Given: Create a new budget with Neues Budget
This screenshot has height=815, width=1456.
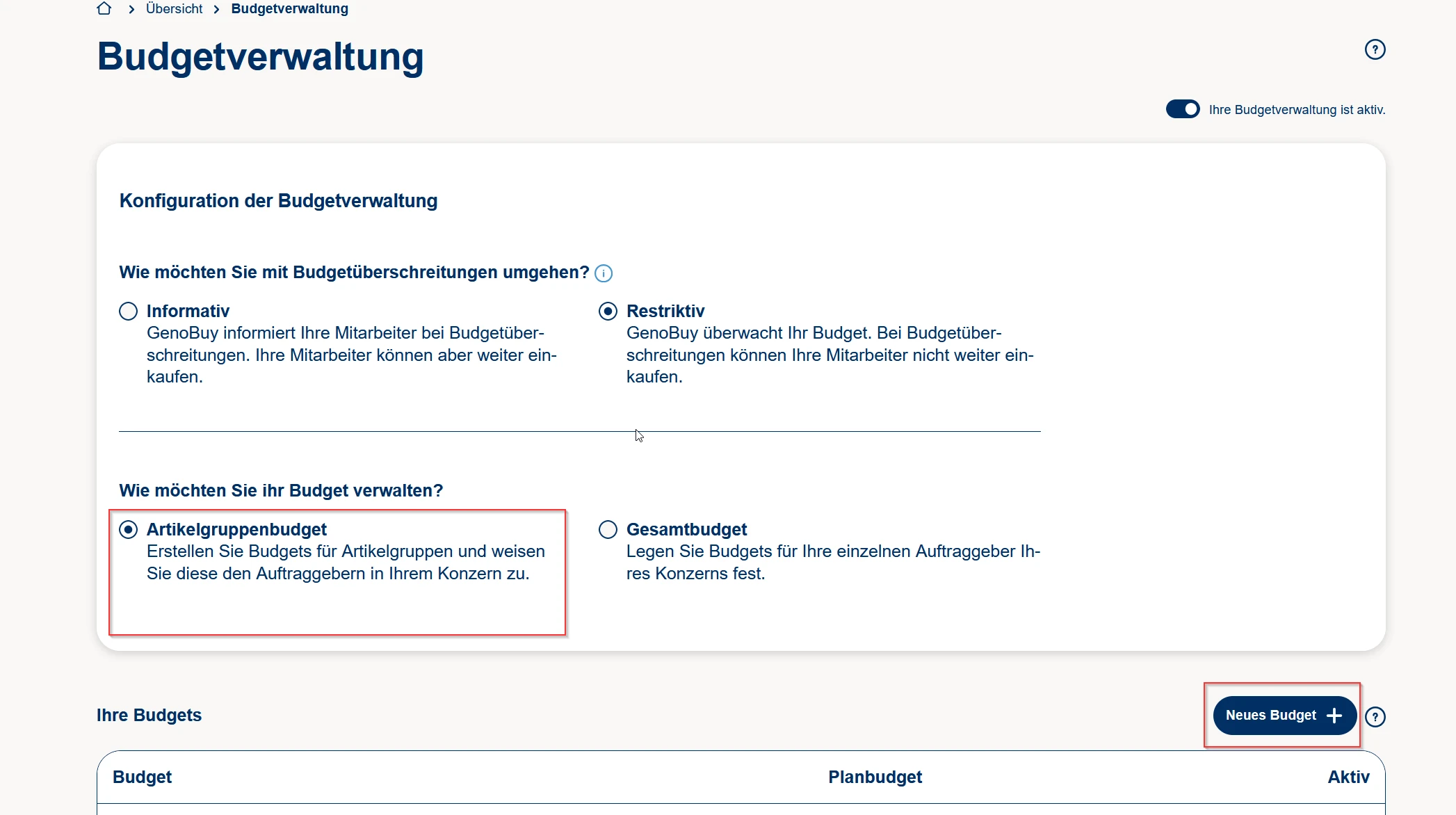Looking at the screenshot, I should 1270,716.
